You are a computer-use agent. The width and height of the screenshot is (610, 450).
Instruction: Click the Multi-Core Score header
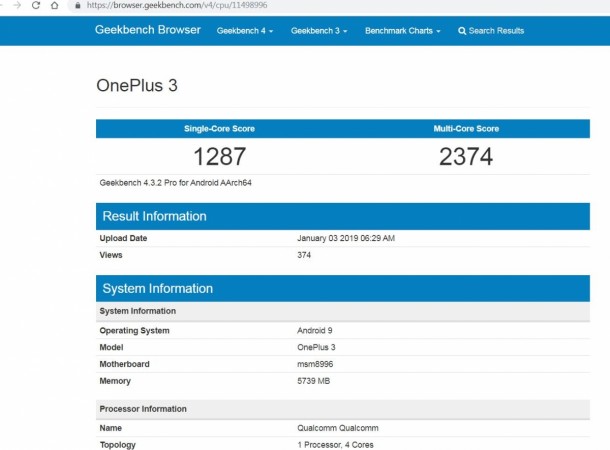[466, 129]
